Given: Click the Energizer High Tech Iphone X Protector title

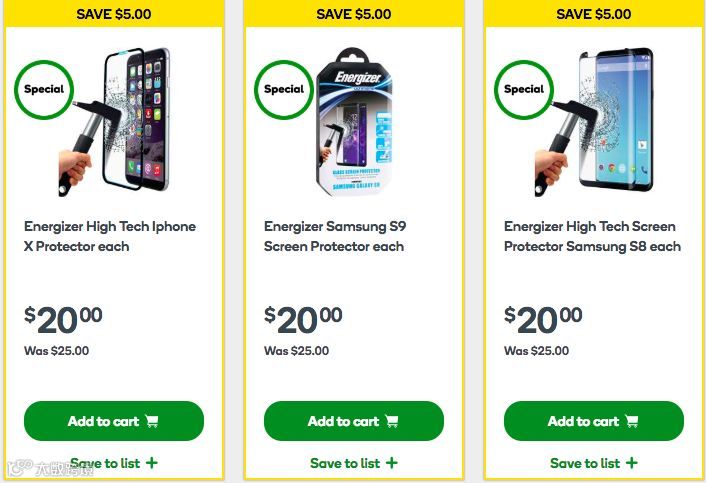Looking at the screenshot, I should tap(110, 236).
